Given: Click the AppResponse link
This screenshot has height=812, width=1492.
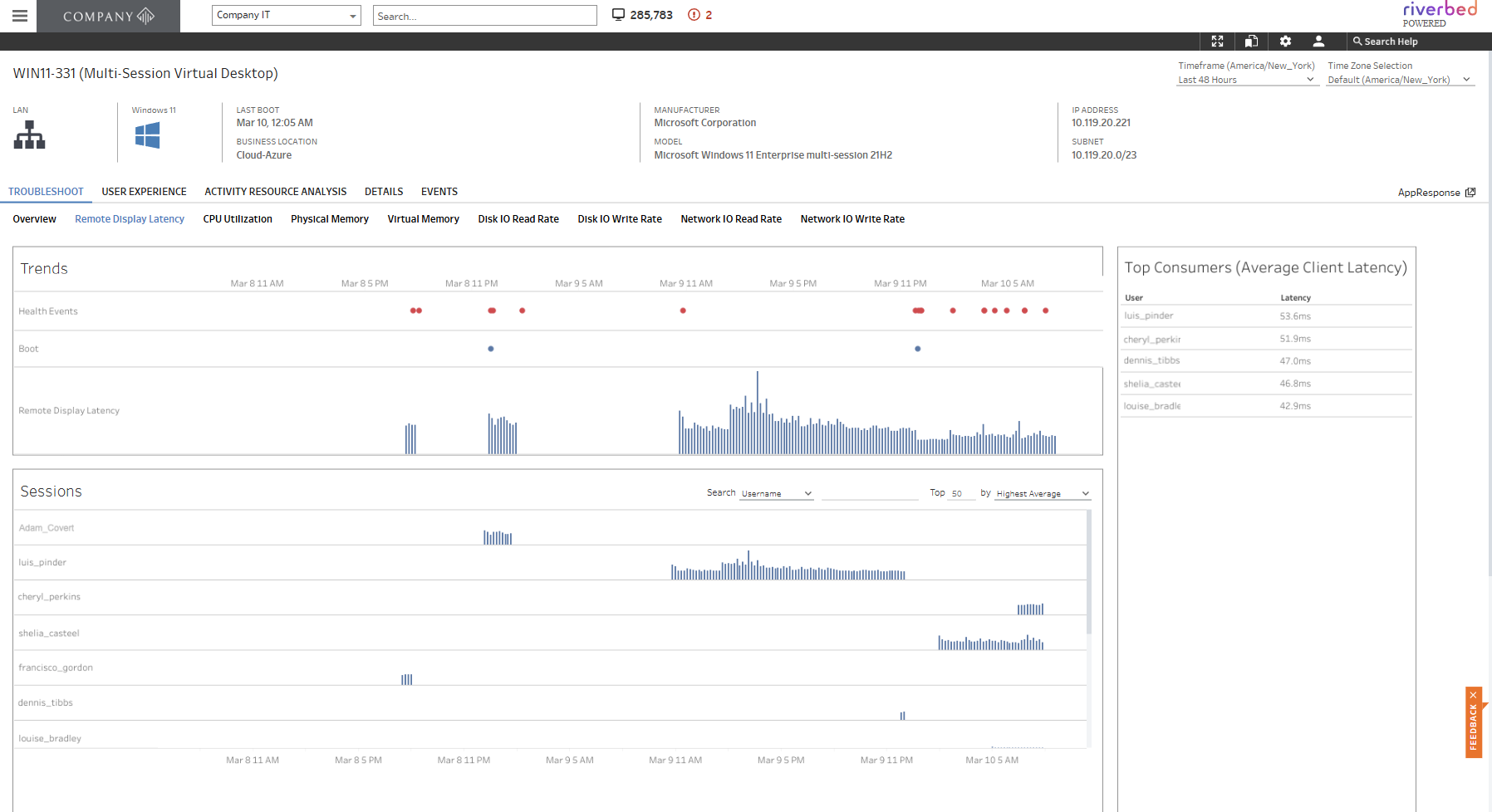Looking at the screenshot, I should tap(1429, 193).
